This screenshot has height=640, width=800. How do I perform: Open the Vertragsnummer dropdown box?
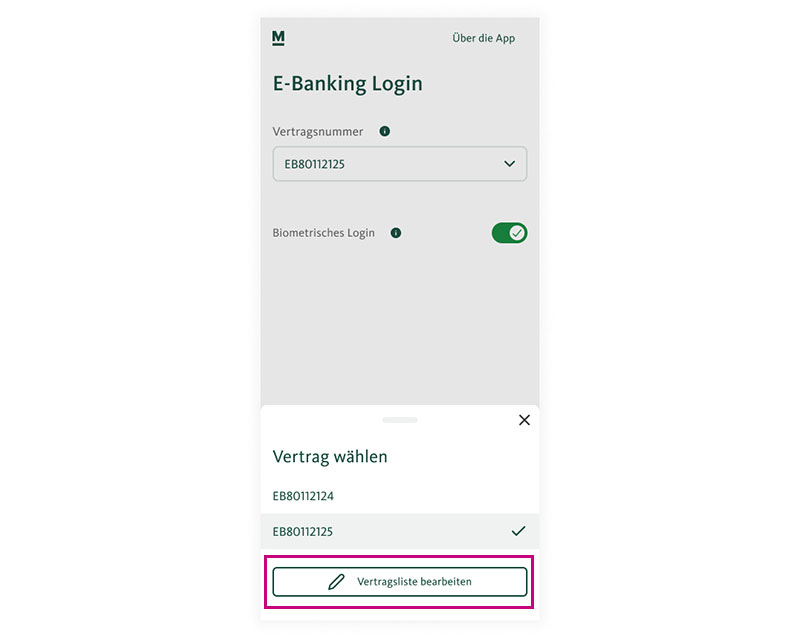point(400,164)
